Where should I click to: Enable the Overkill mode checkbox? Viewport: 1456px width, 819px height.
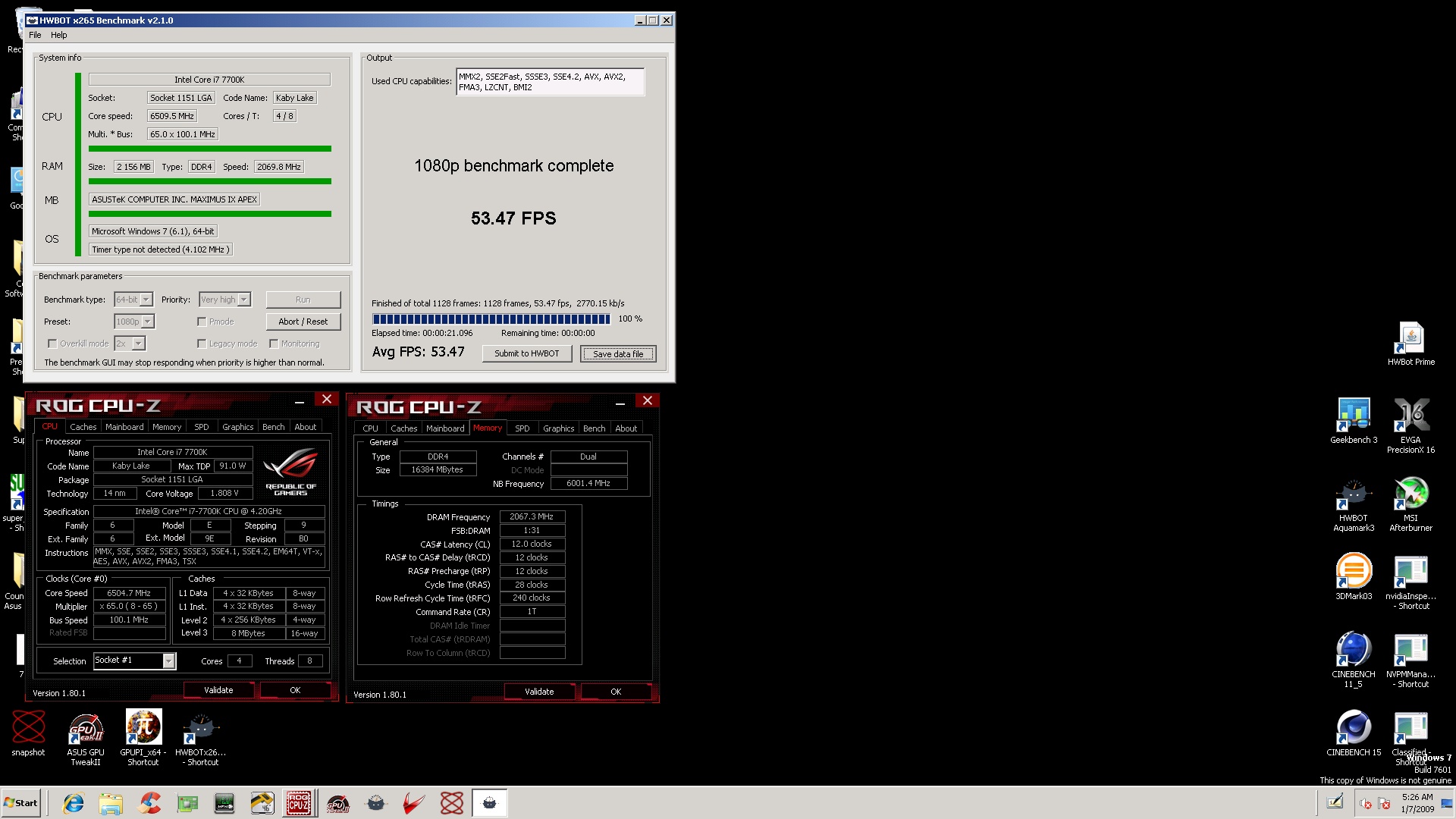[52, 344]
